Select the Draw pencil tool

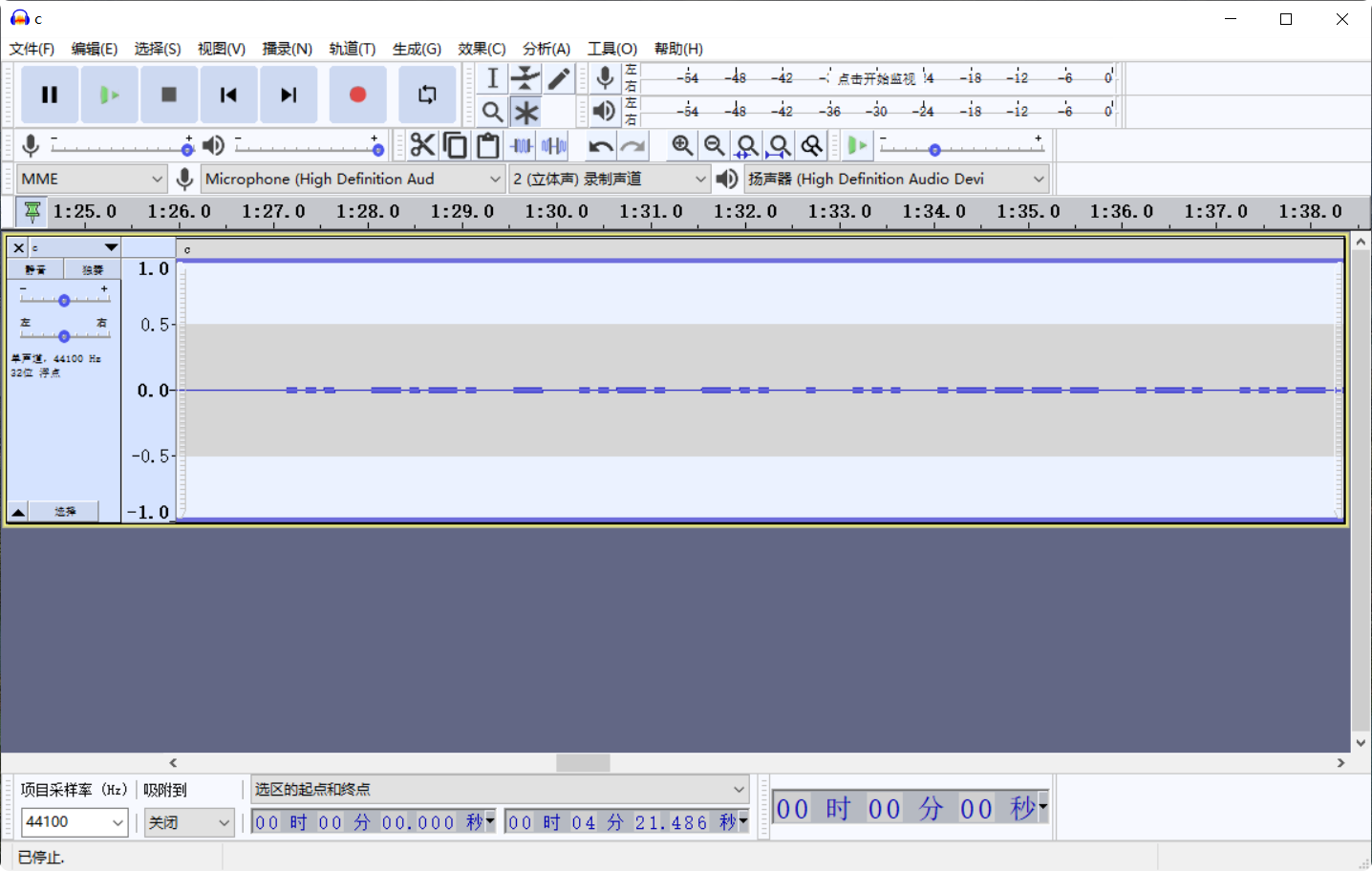click(559, 79)
